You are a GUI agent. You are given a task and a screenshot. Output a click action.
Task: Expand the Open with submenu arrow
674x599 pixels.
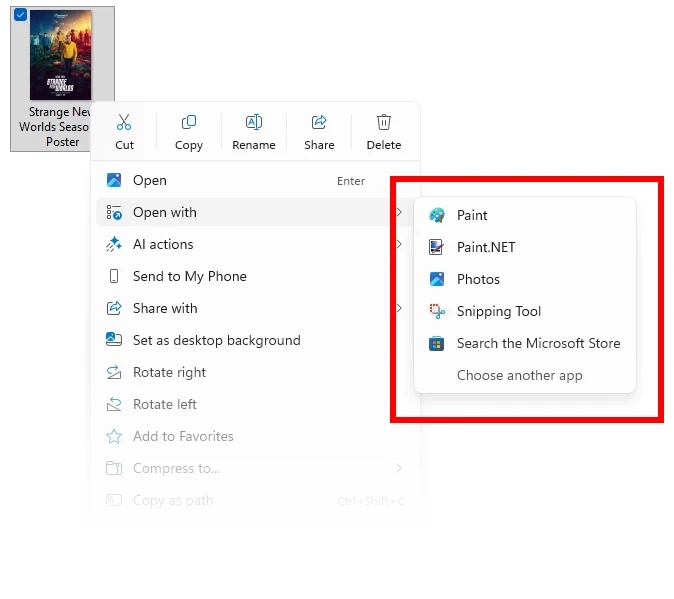click(399, 212)
